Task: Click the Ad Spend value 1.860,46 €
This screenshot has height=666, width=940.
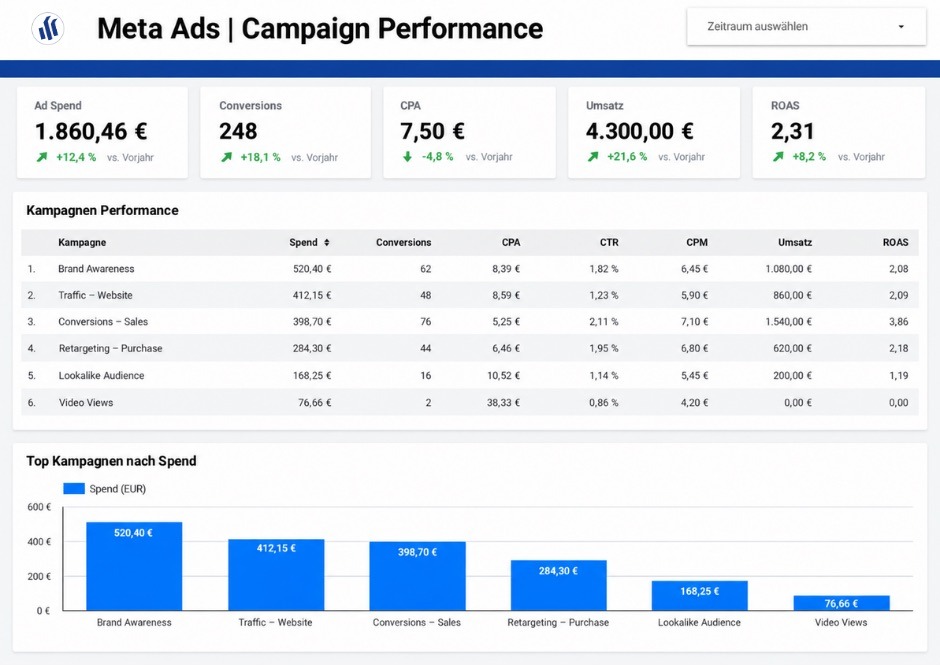Action: click(91, 131)
